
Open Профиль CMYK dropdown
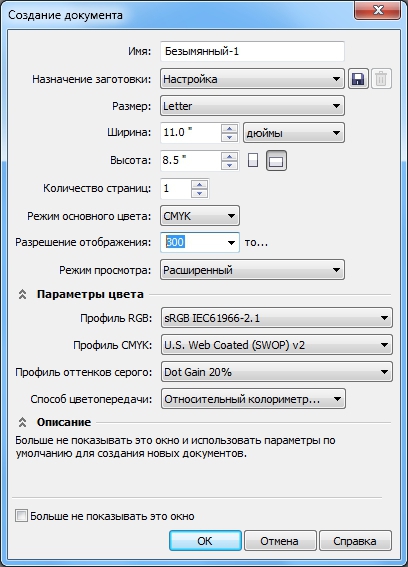[277, 345]
